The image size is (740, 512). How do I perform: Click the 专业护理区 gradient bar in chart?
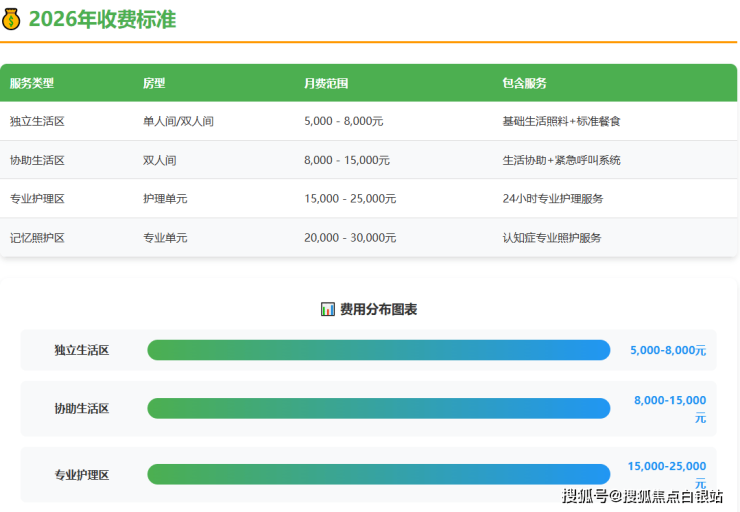pyautogui.click(x=378, y=474)
